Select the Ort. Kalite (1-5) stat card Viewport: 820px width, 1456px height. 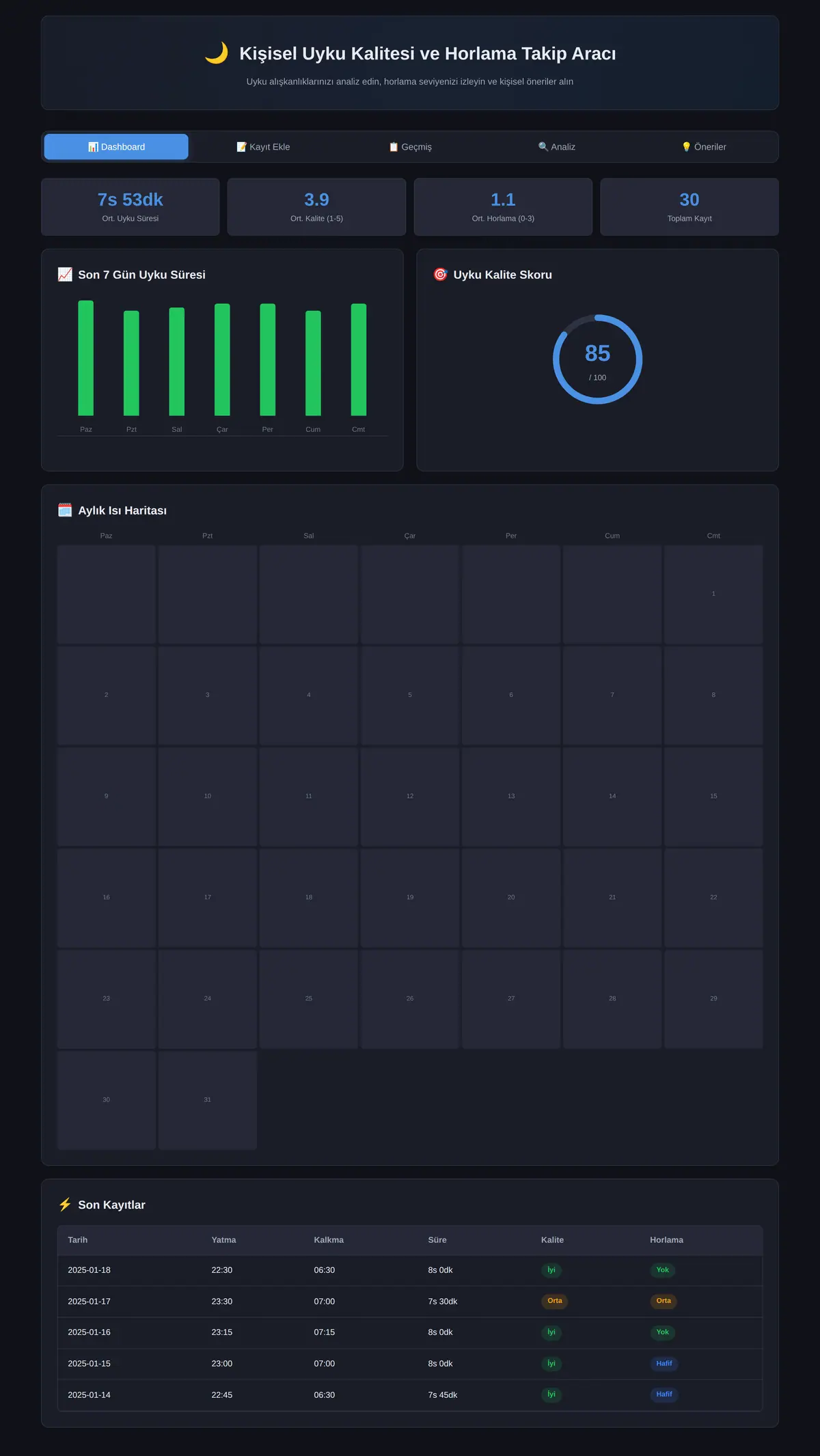(x=316, y=207)
